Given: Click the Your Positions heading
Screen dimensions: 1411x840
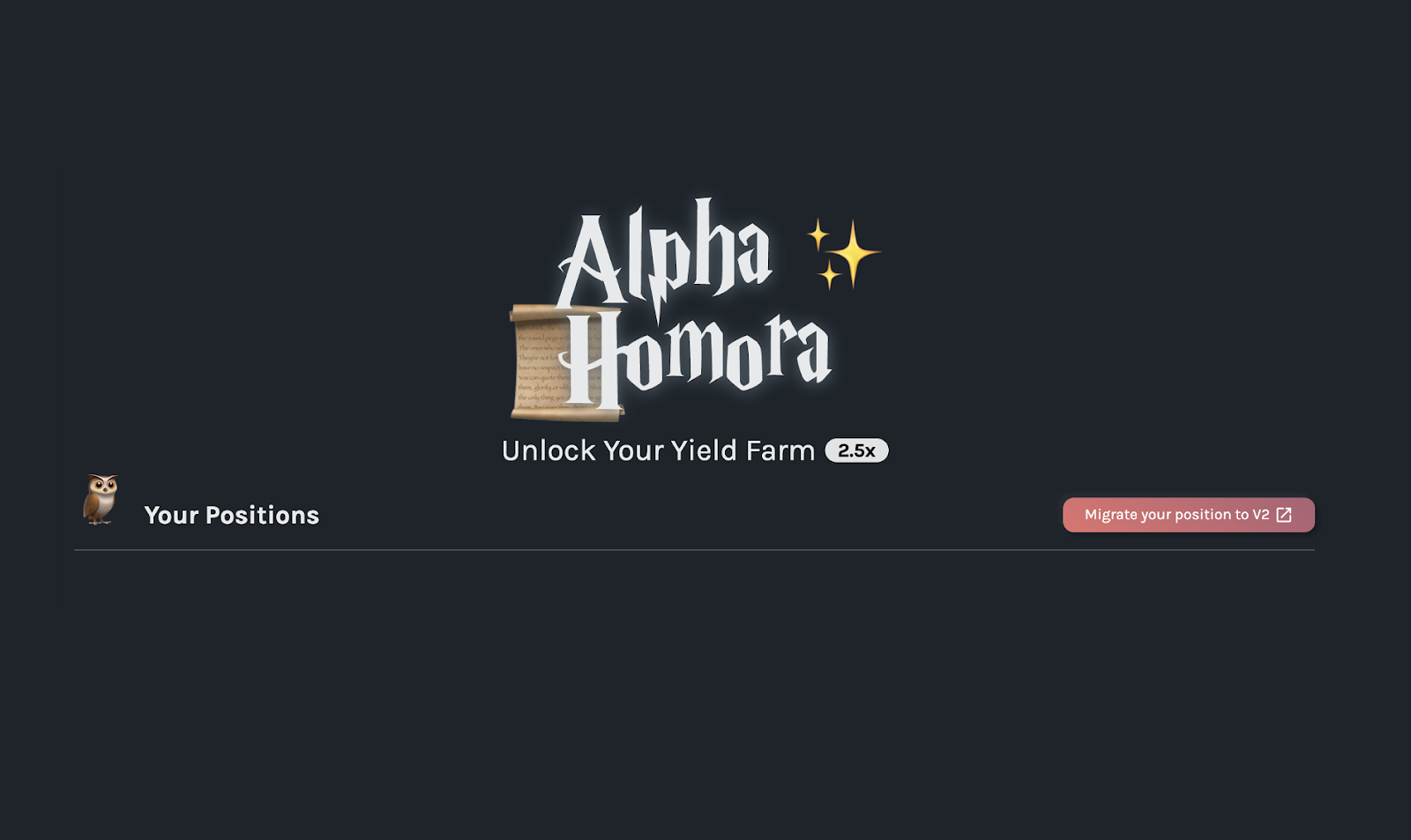Looking at the screenshot, I should 231,516.
